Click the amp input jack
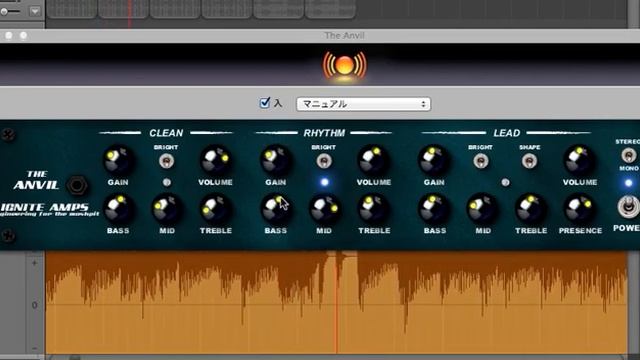The image size is (640, 360). 76,185
